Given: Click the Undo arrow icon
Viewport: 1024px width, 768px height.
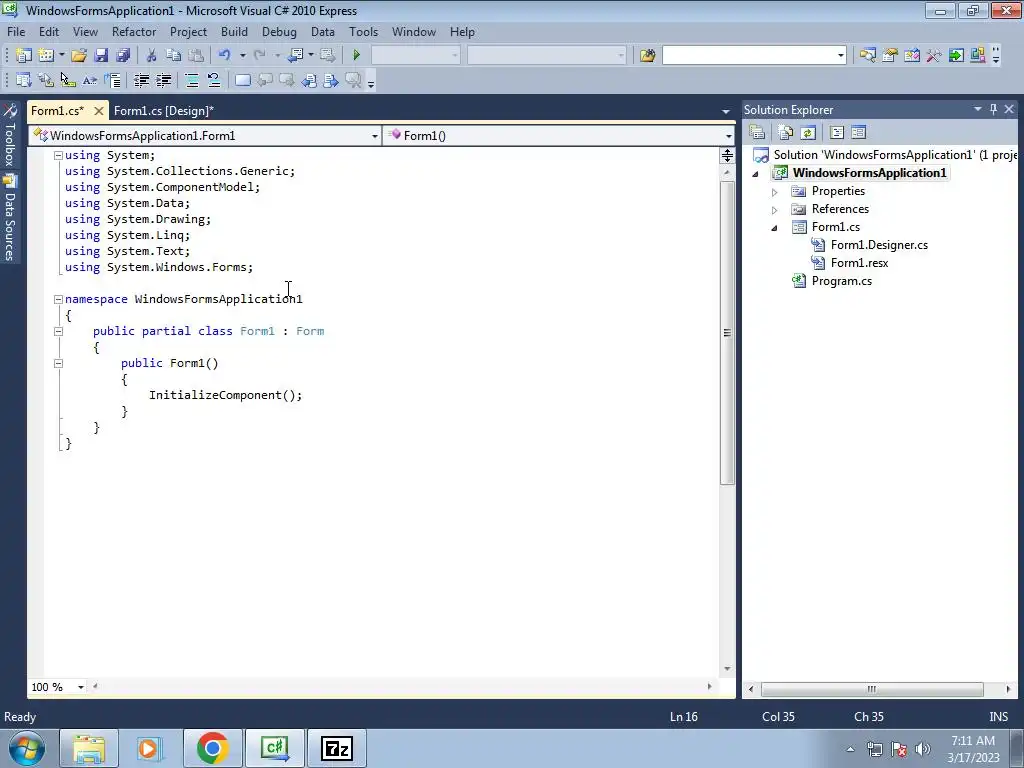Looking at the screenshot, I should (x=225, y=56).
